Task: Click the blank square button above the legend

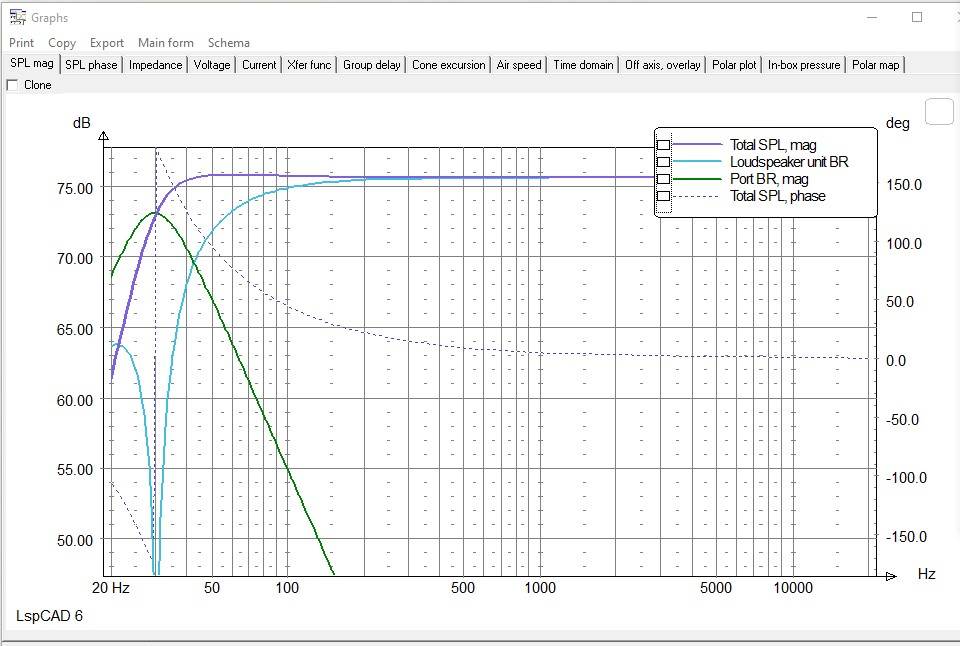Action: point(939,112)
